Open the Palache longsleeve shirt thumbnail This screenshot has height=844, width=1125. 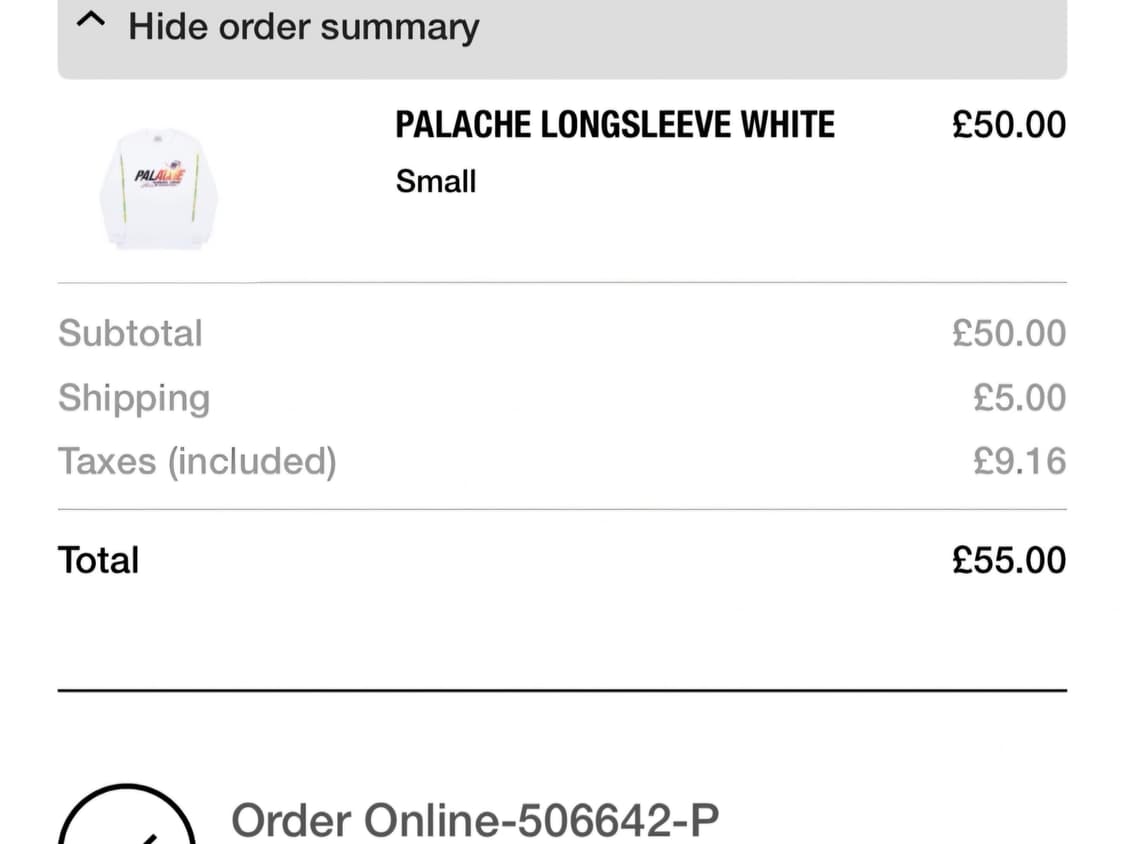tap(158, 187)
